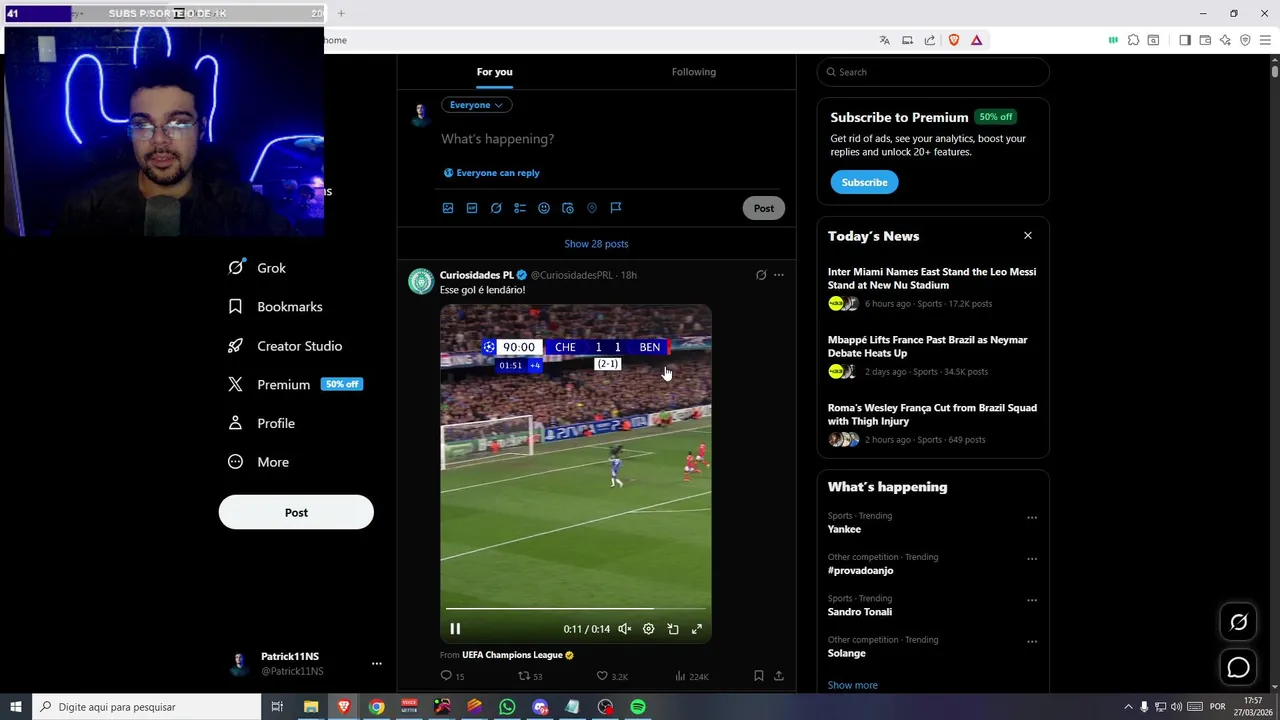Viewport: 1280px width, 720px height.
Task: Add media image to the post composer
Action: pos(448,208)
